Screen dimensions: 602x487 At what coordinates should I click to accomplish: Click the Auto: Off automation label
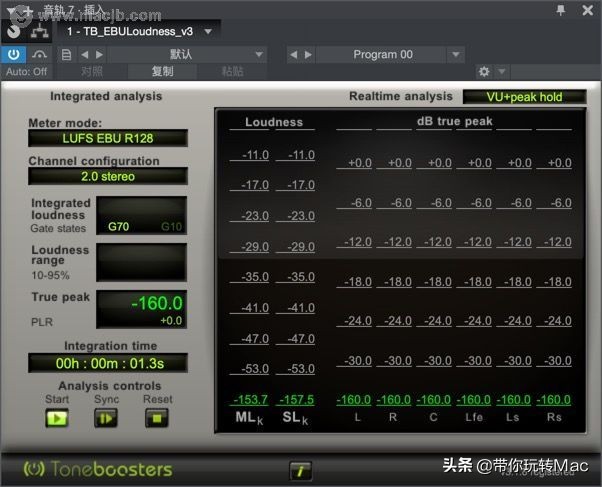[26, 71]
